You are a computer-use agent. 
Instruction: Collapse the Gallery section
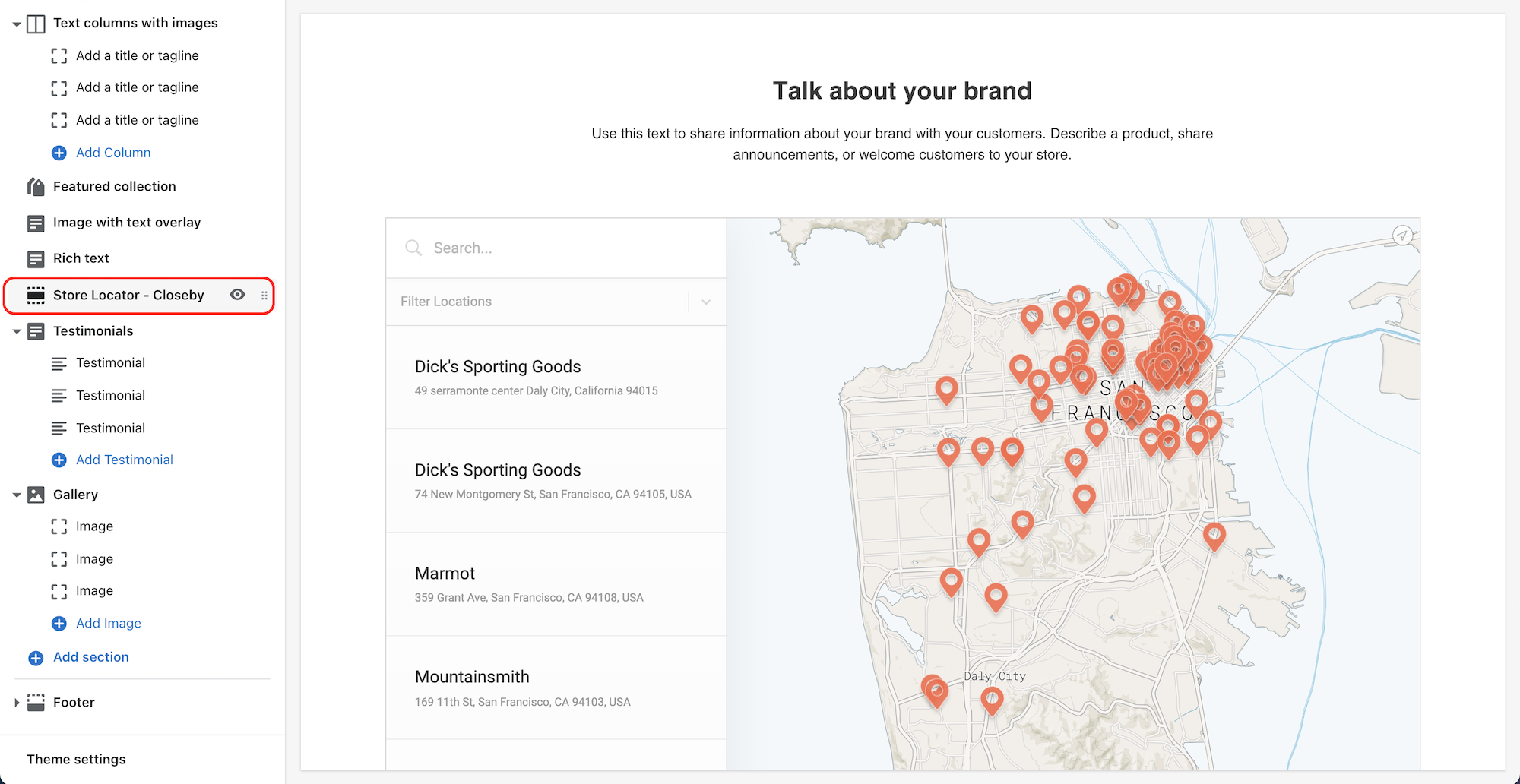(x=17, y=495)
